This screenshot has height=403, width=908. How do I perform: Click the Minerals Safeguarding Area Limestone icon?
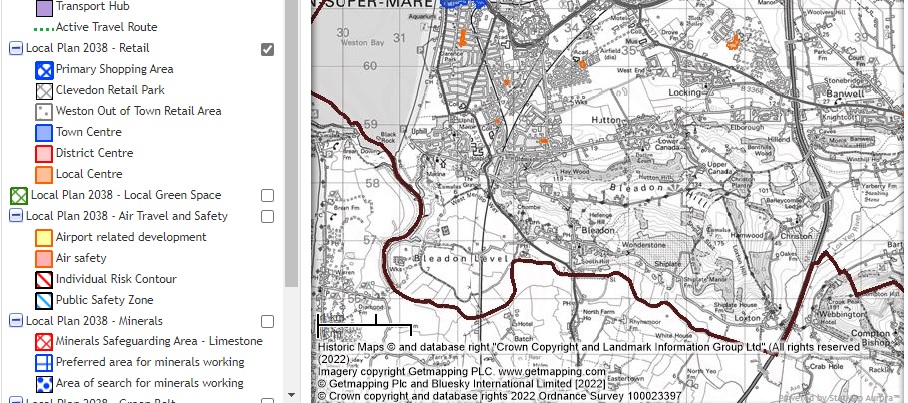(44, 342)
